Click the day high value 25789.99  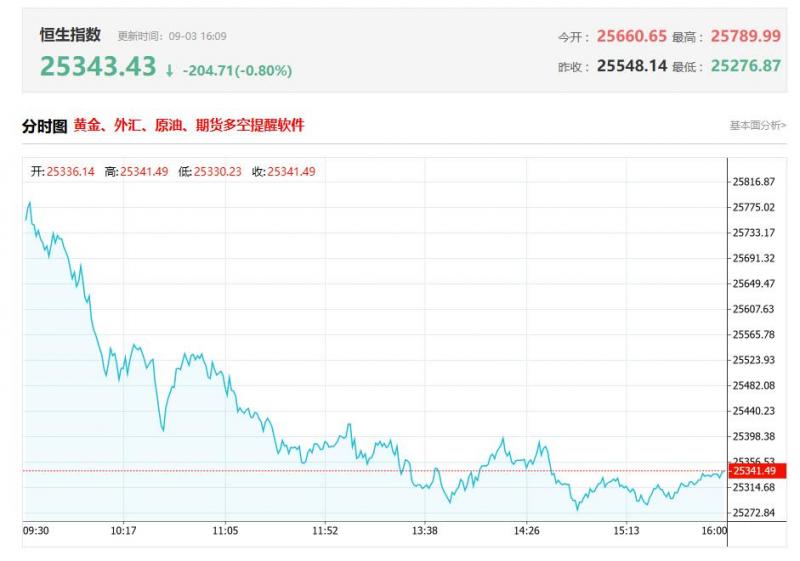click(745, 36)
